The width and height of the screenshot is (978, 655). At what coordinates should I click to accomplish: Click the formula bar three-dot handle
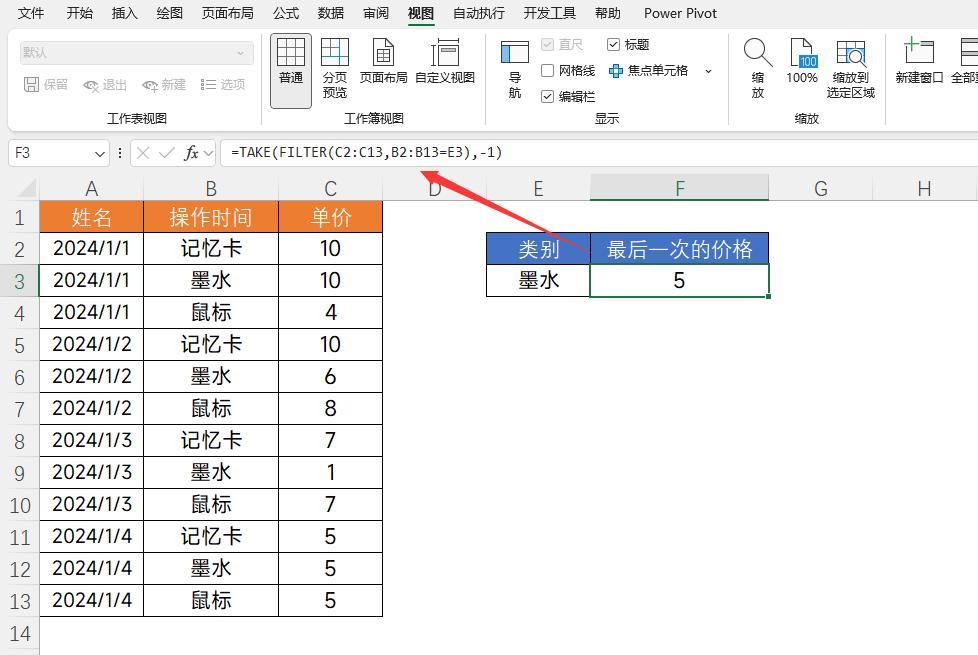[x=120, y=153]
